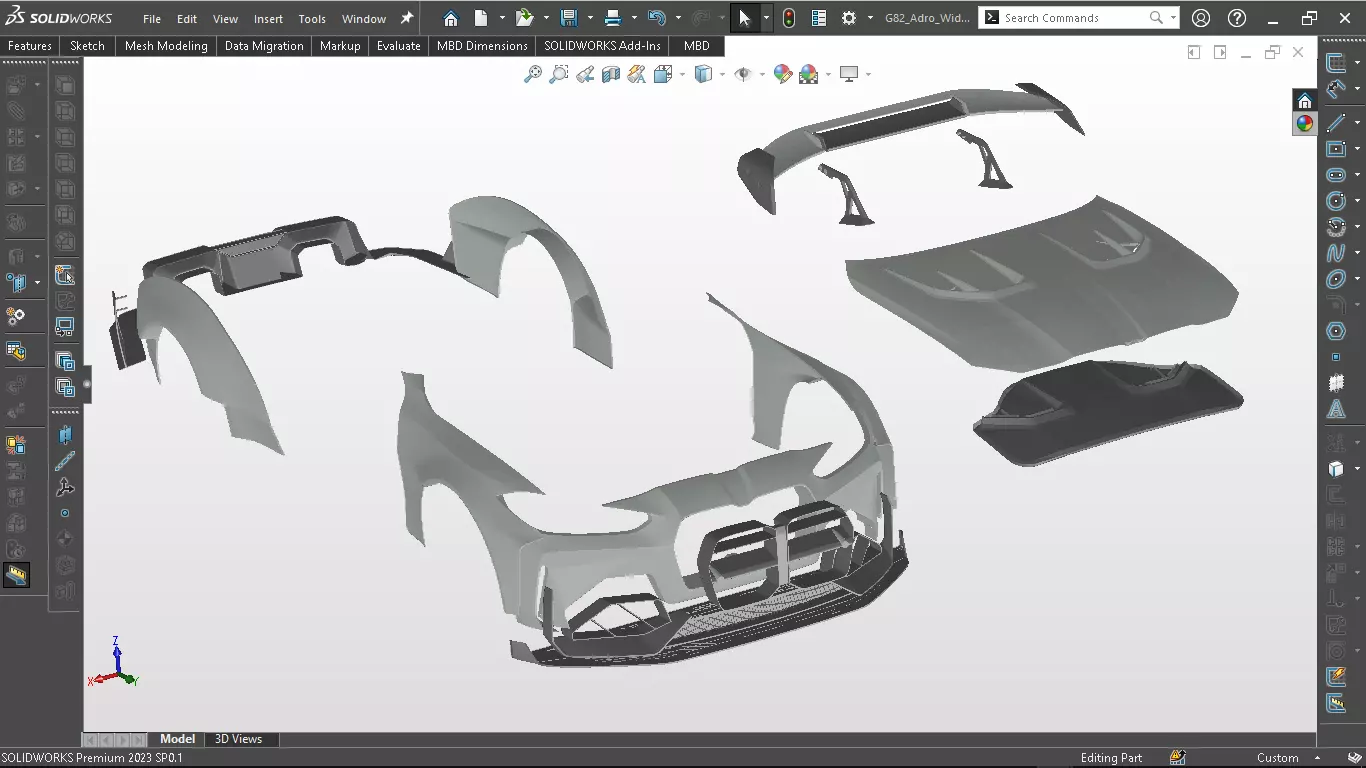This screenshot has width=1366, height=768.
Task: Pin the menu bar with pushpin
Action: click(x=407, y=18)
